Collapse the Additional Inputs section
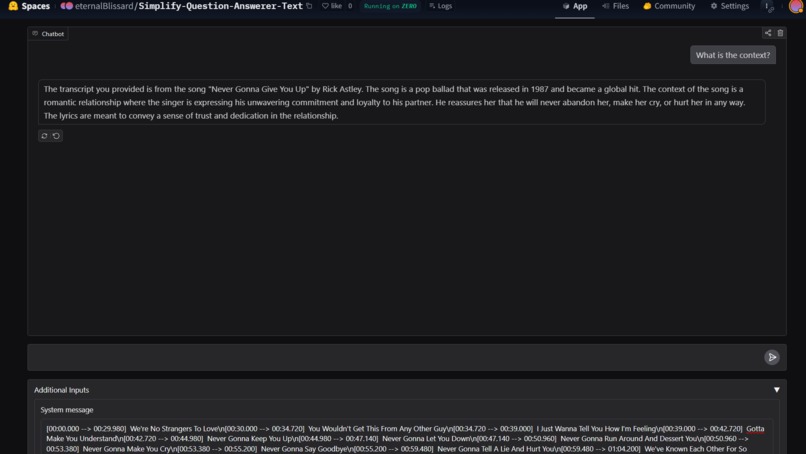Image resolution: width=806 pixels, height=454 pixels. pos(776,390)
